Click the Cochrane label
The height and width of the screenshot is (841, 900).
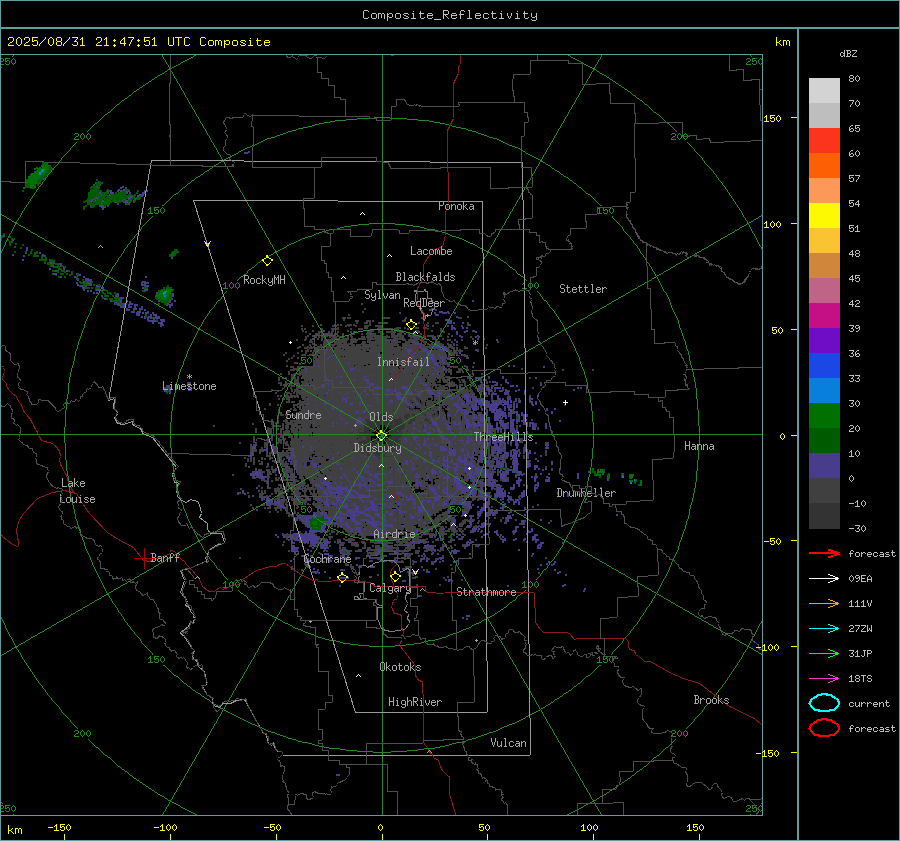point(327,559)
